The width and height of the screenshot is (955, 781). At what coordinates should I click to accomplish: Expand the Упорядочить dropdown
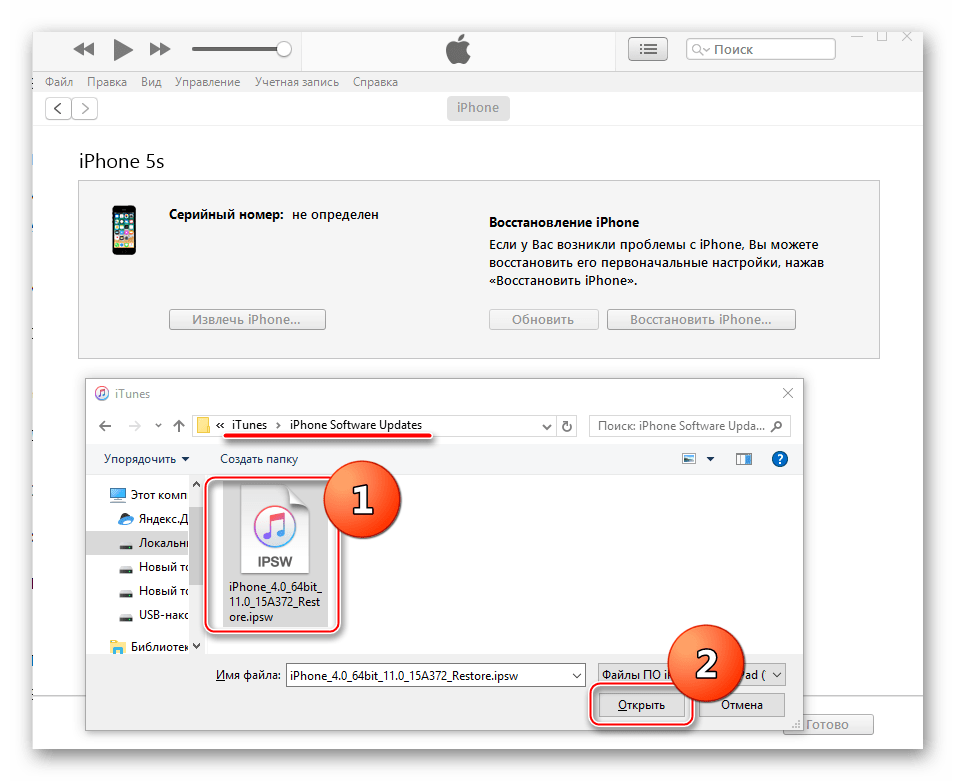(x=146, y=459)
